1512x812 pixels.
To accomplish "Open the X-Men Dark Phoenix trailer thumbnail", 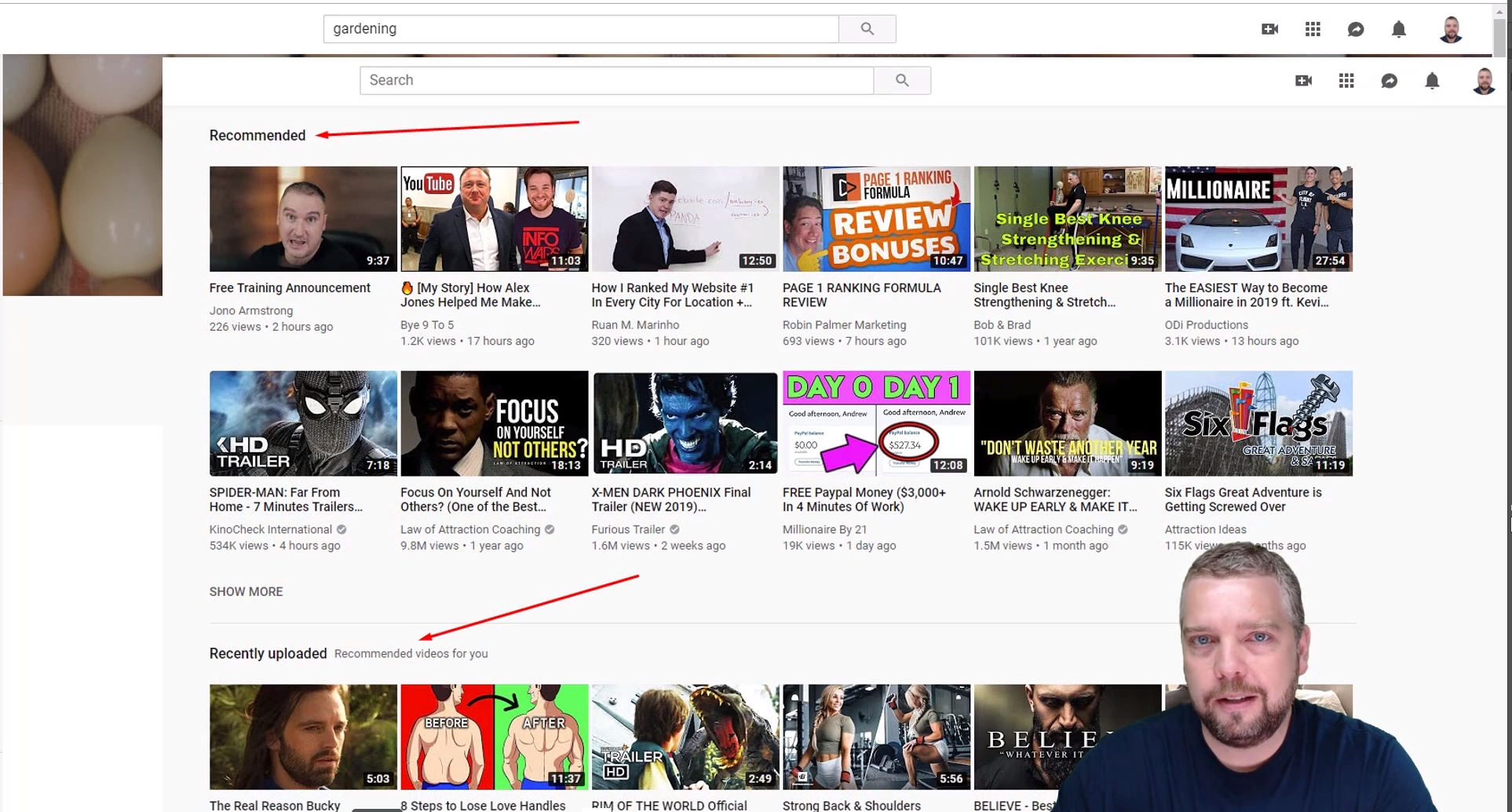I will point(685,423).
